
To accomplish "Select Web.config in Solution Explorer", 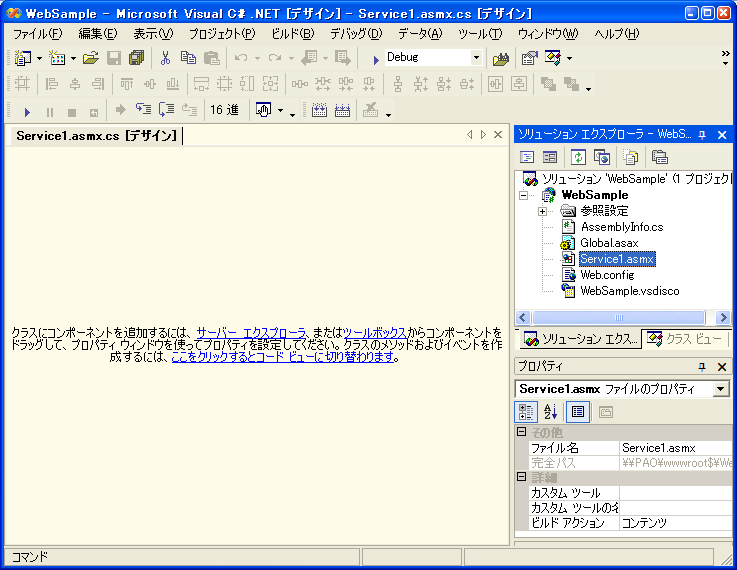I will click(607, 275).
